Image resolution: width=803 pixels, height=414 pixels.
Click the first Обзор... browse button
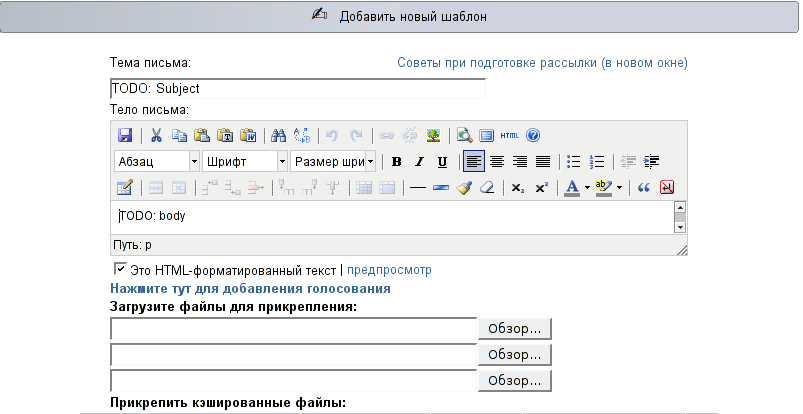[x=515, y=328]
